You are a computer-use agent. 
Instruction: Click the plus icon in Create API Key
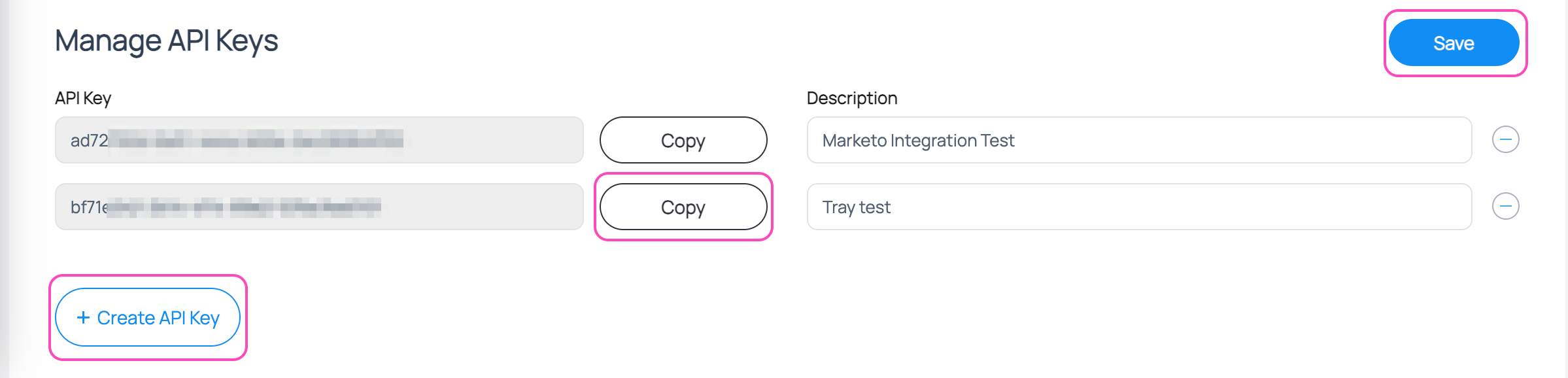click(x=82, y=318)
